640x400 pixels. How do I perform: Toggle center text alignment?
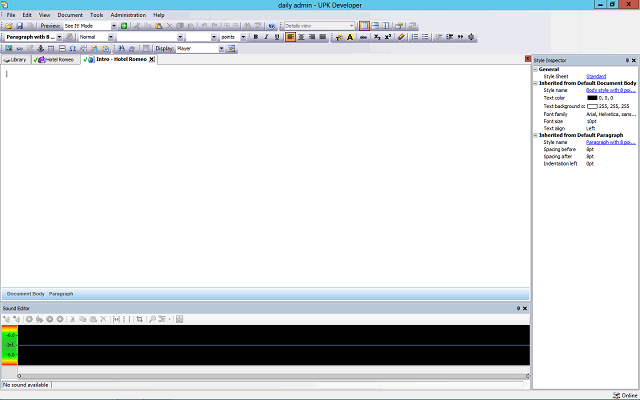(301, 37)
